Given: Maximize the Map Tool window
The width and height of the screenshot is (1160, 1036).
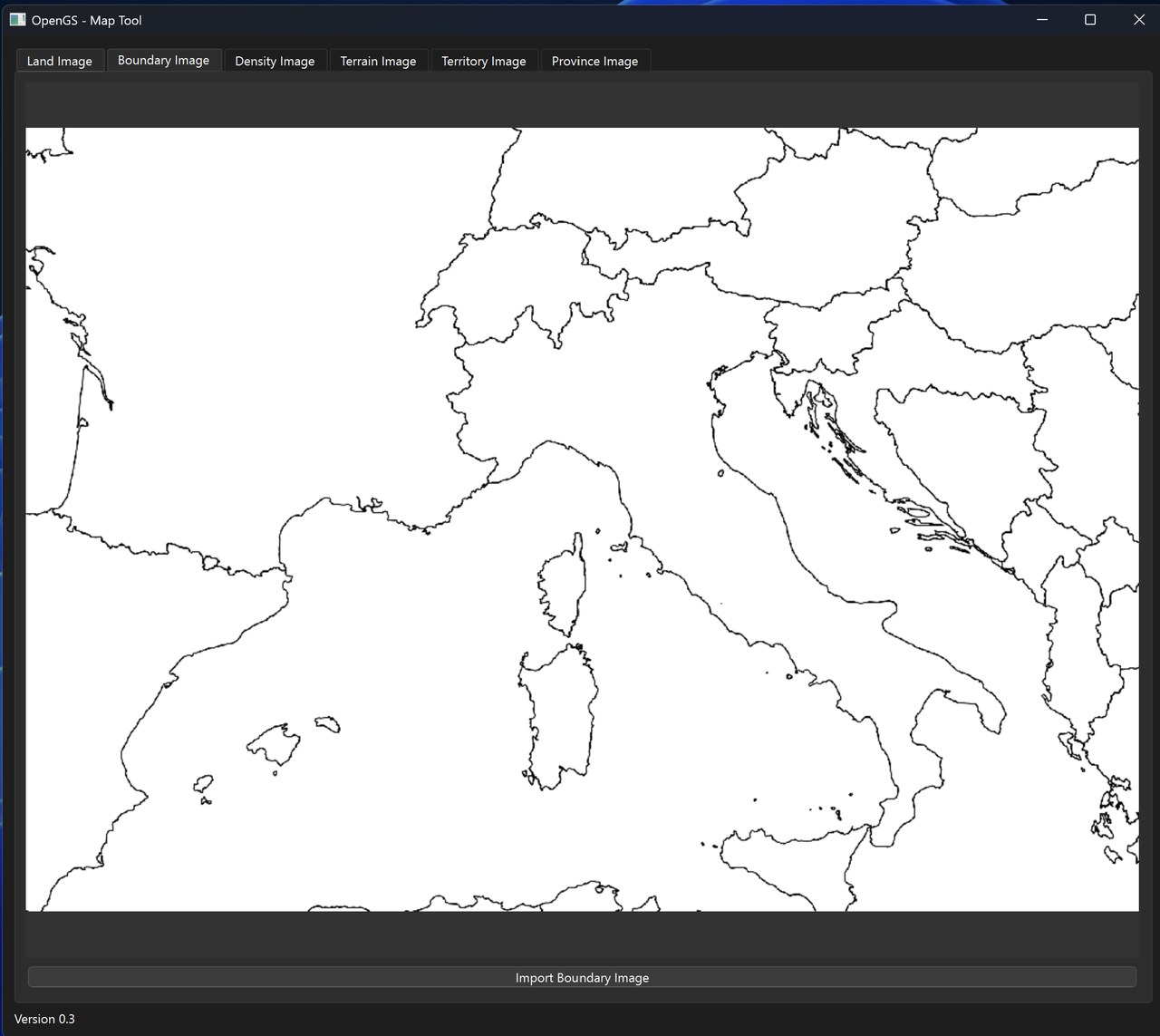Looking at the screenshot, I should point(1090,19).
